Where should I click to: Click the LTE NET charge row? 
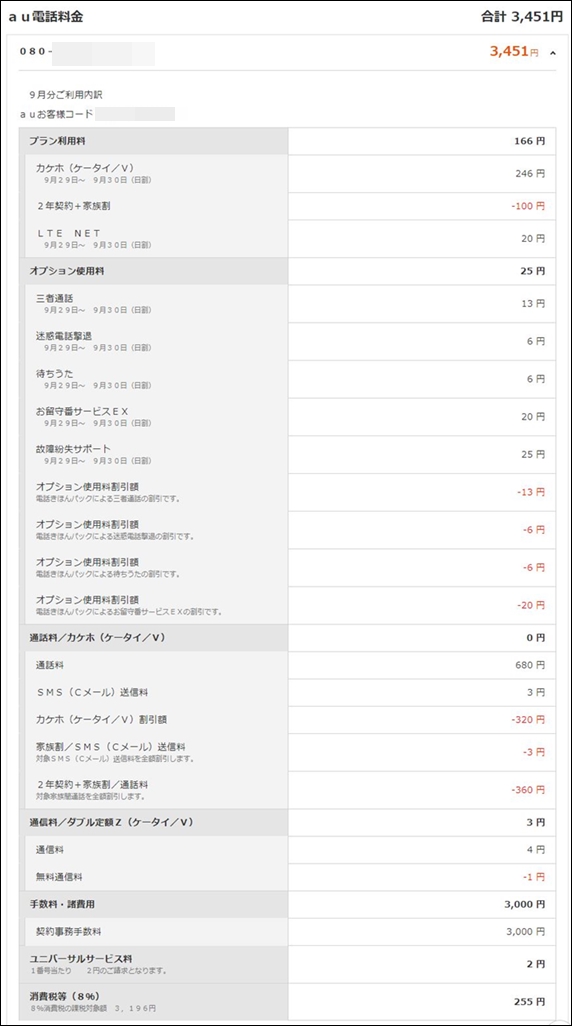(x=287, y=239)
